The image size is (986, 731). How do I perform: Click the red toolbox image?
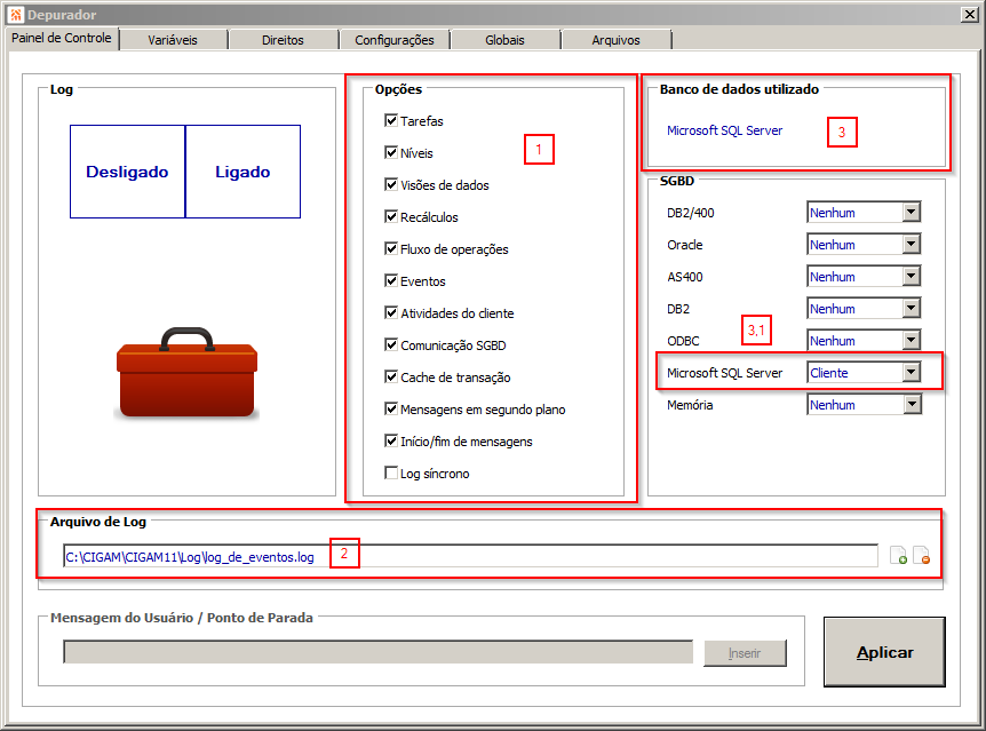click(x=187, y=372)
